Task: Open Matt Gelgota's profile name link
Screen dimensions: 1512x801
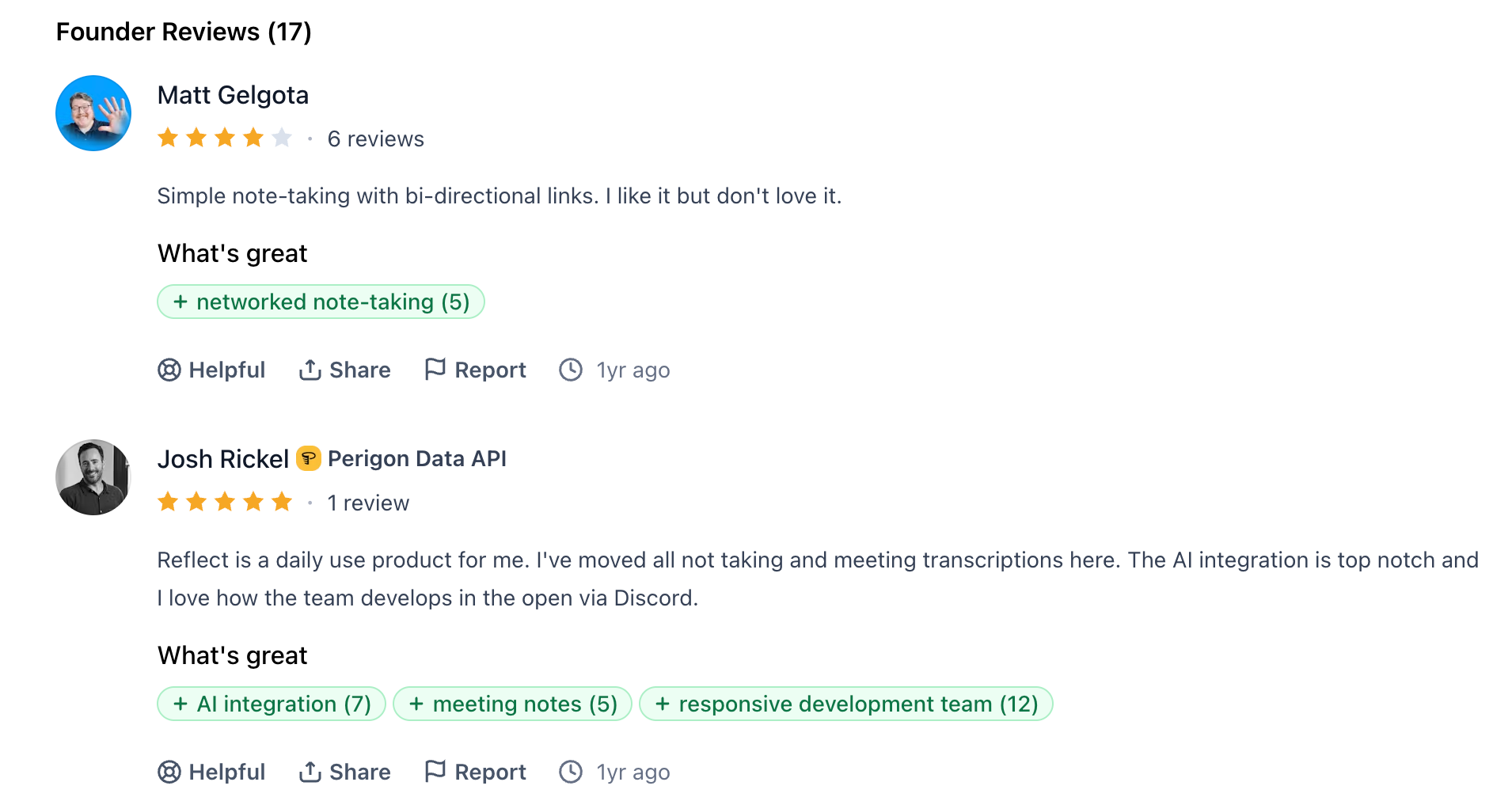Action: point(233,95)
